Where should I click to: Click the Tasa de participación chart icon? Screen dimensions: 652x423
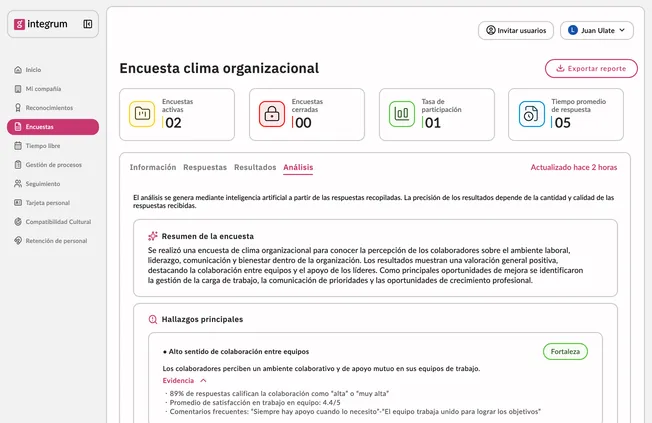tap(402, 114)
